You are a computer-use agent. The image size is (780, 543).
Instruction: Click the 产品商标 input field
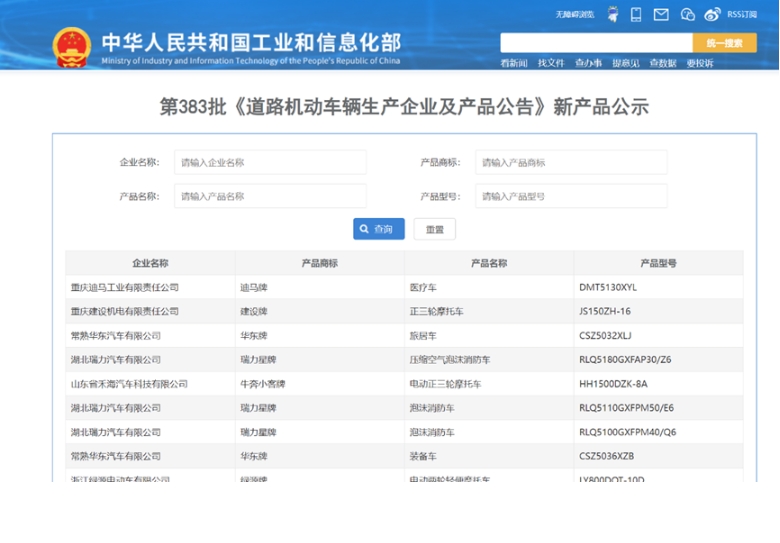point(571,162)
